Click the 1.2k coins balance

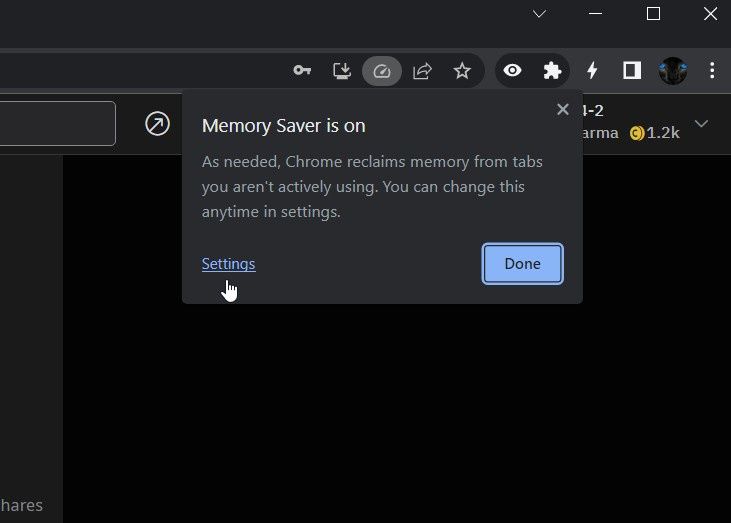click(662, 133)
